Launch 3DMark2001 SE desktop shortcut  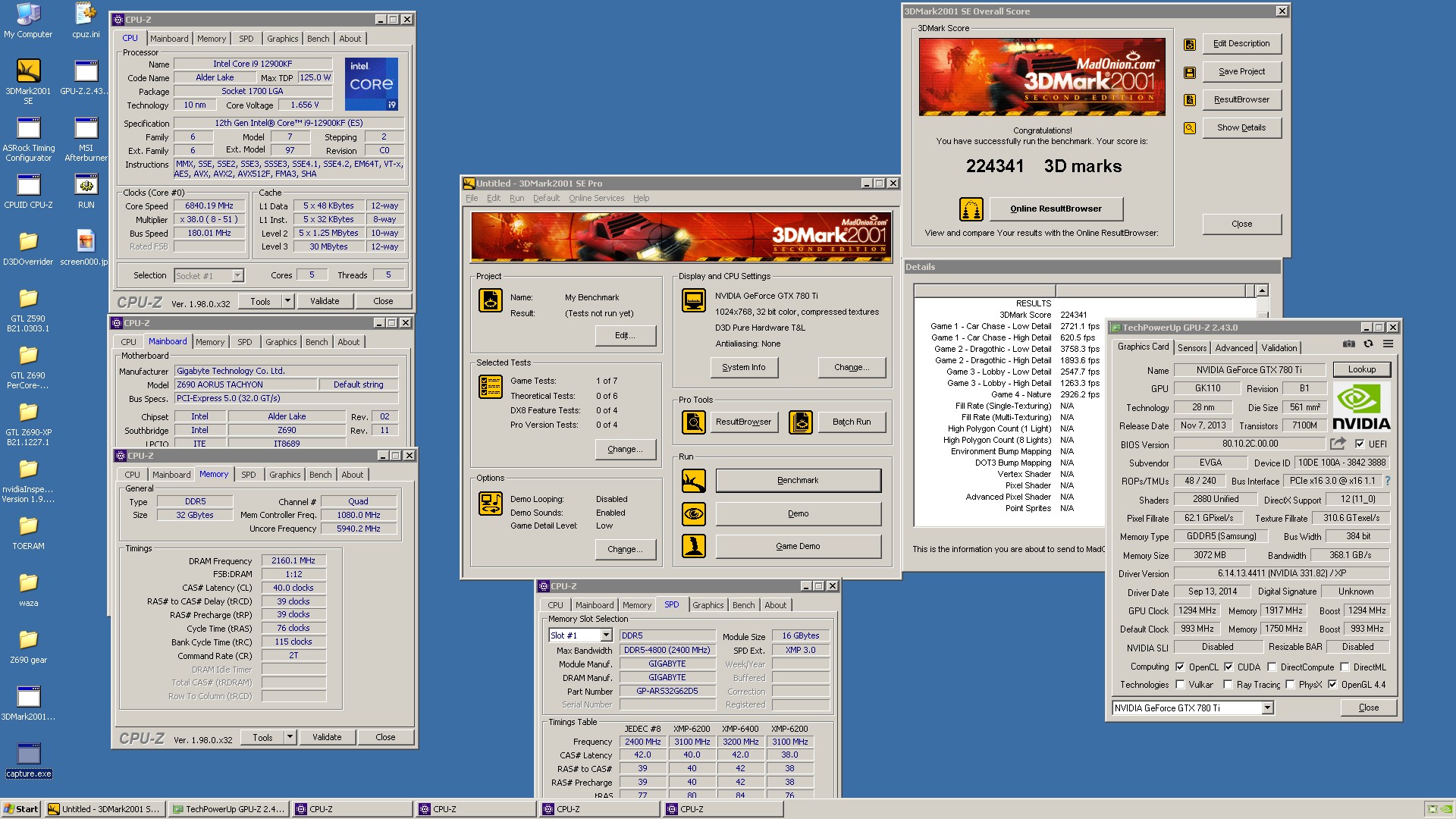(x=28, y=82)
